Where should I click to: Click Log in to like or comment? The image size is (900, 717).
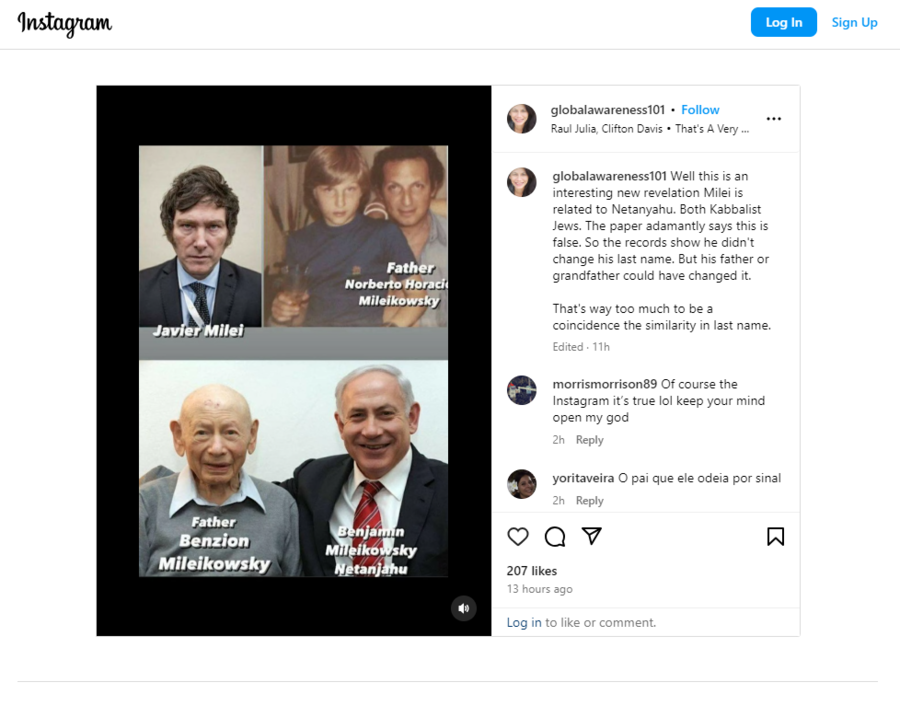point(524,622)
